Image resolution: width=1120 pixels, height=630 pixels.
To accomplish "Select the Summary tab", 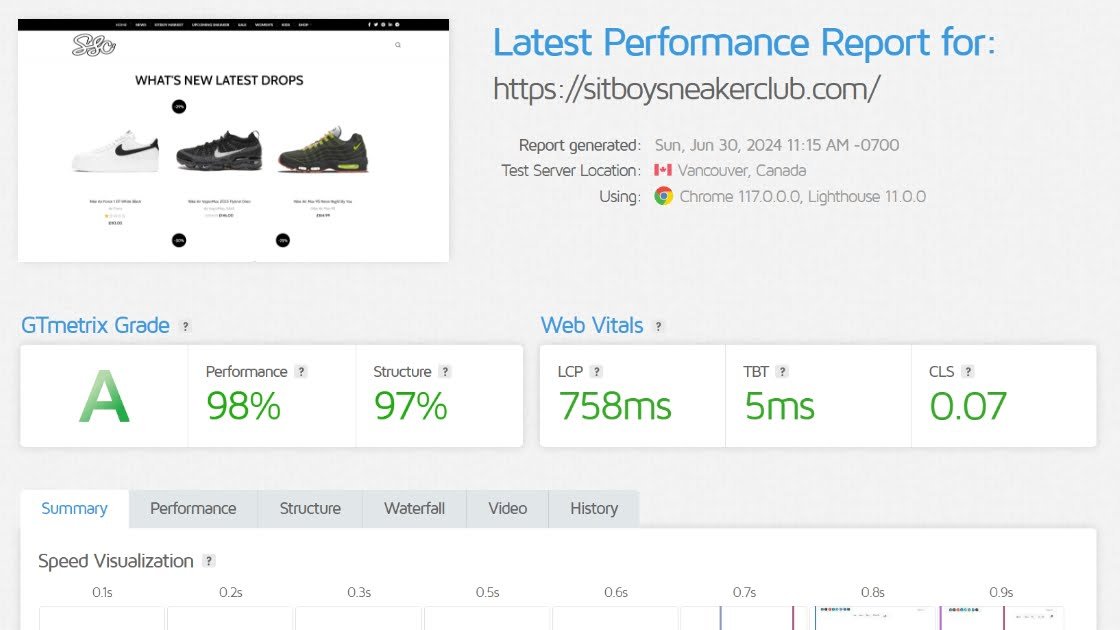I will pyautogui.click(x=74, y=508).
